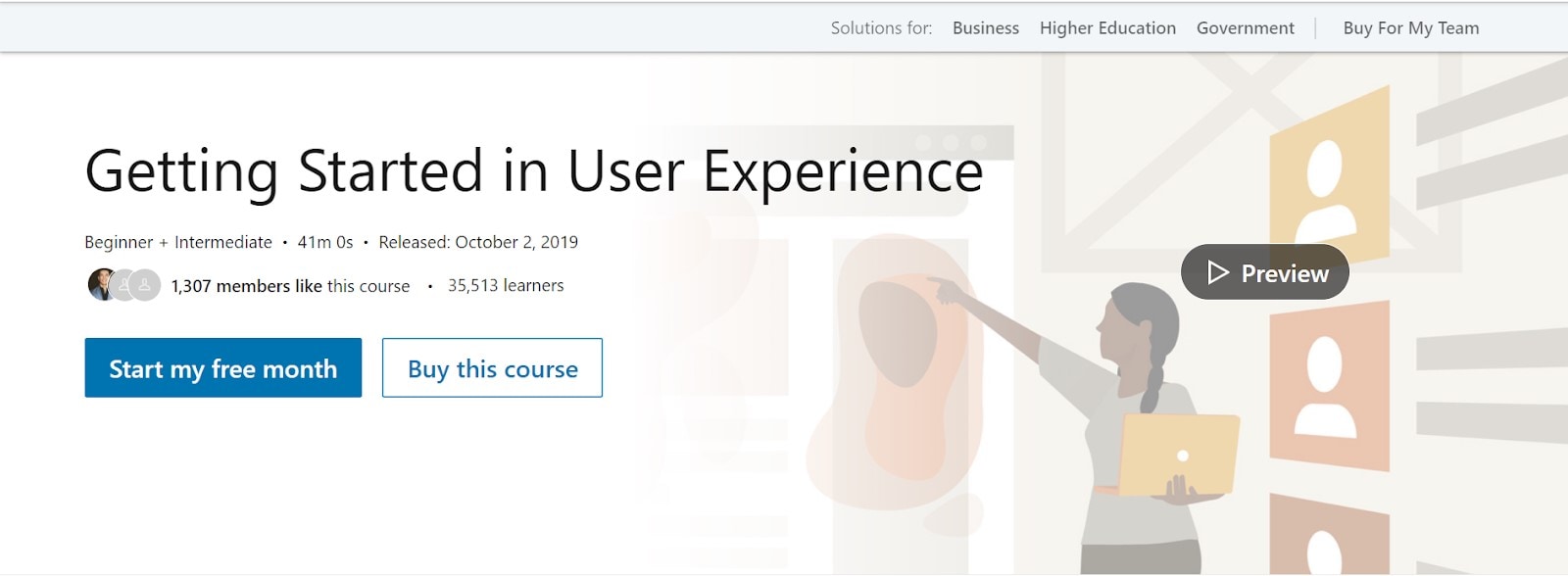Viewport: 1568px width, 576px height.
Task: Select the Government solutions link
Action: (1245, 28)
